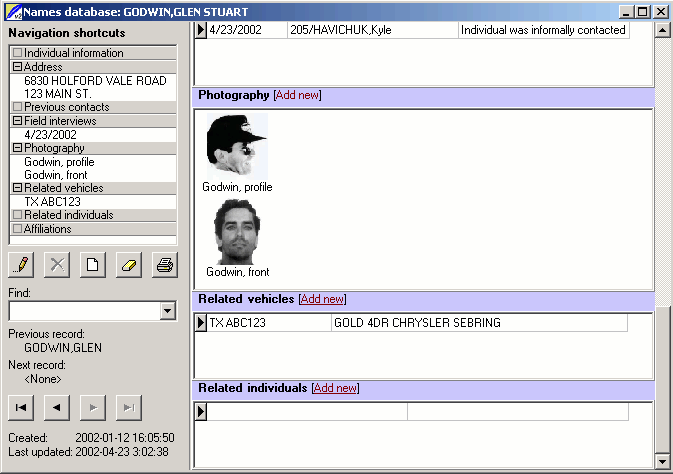Click scrollbar down arrow
The height and width of the screenshot is (474, 673).
click(663, 462)
